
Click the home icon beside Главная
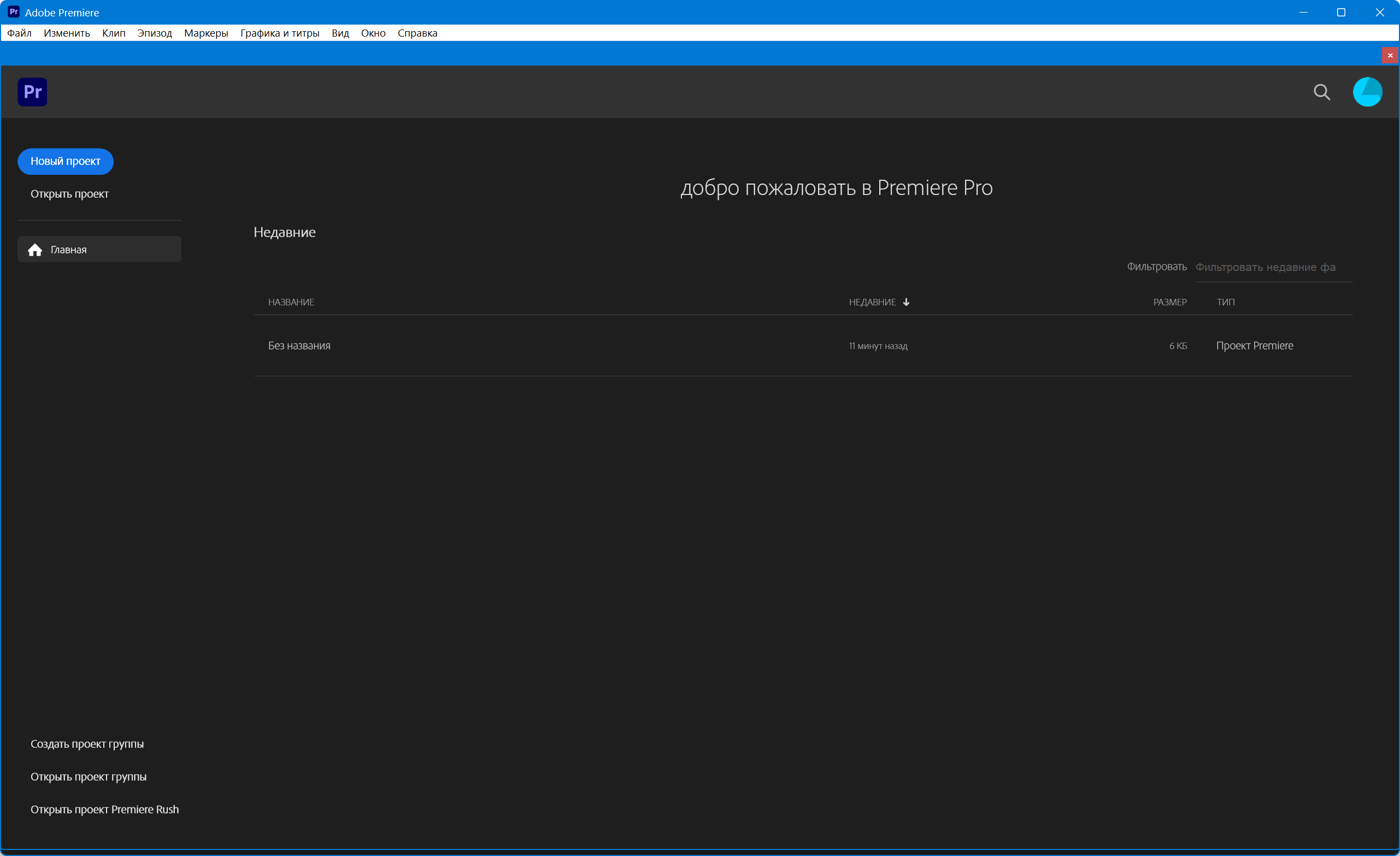[x=35, y=250]
